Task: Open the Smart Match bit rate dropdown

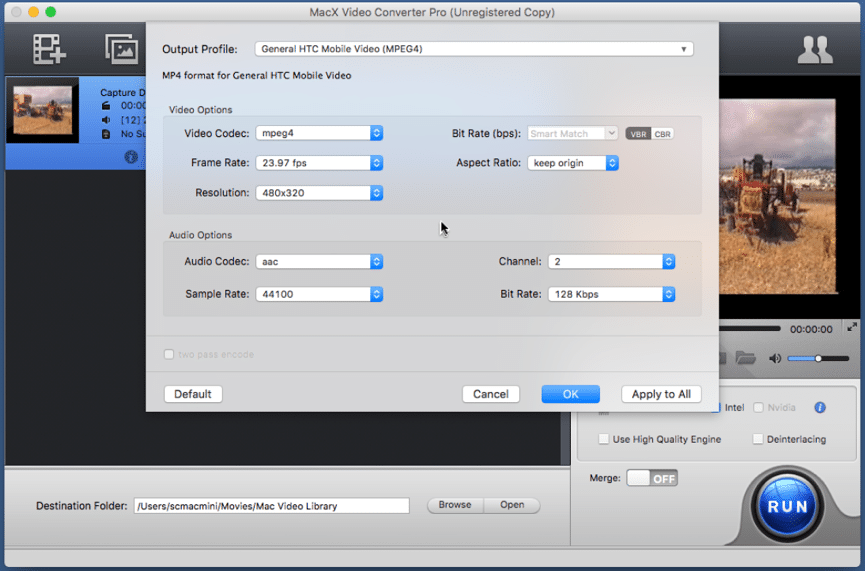Action: 573,134
